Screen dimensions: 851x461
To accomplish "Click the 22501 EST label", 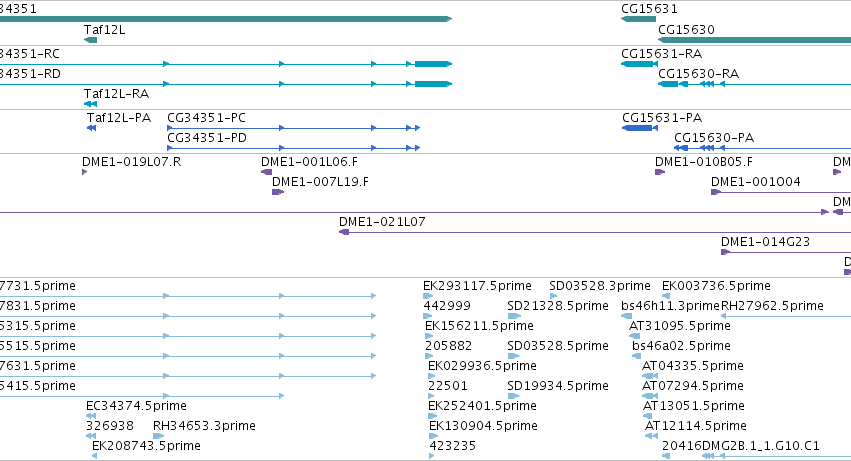I will 448,387.
